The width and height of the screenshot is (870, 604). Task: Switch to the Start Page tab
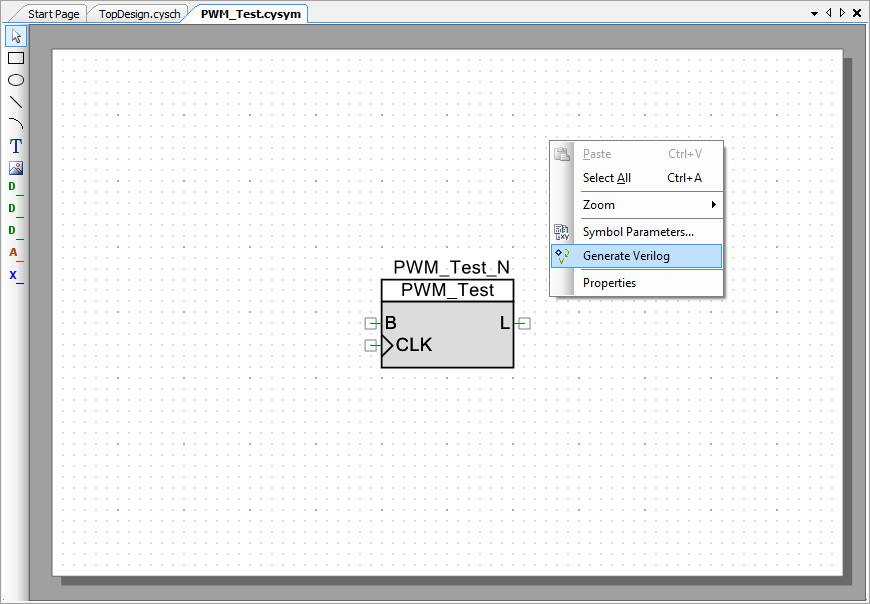[53, 14]
